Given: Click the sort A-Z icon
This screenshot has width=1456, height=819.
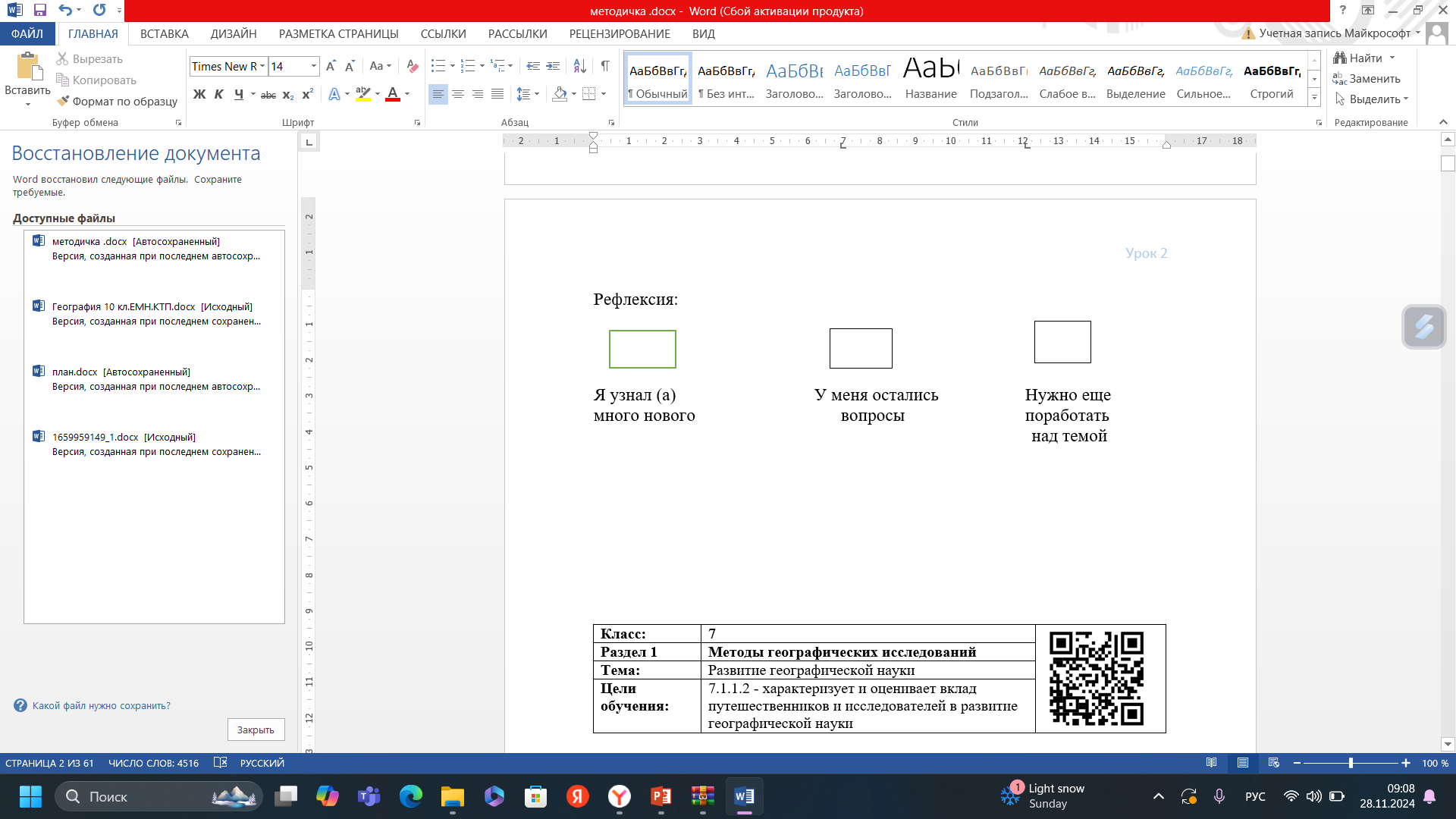Looking at the screenshot, I should point(579,66).
